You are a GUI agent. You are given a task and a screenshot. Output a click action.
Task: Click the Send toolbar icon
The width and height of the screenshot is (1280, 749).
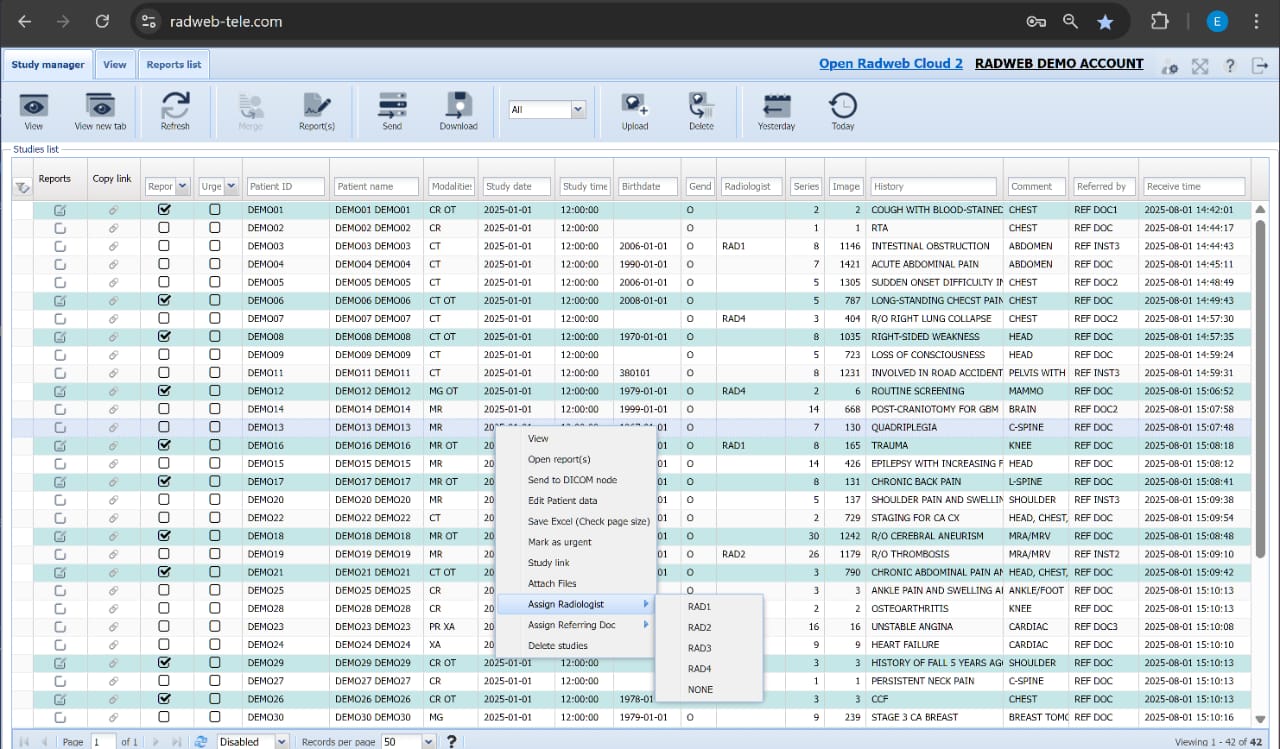click(x=392, y=105)
